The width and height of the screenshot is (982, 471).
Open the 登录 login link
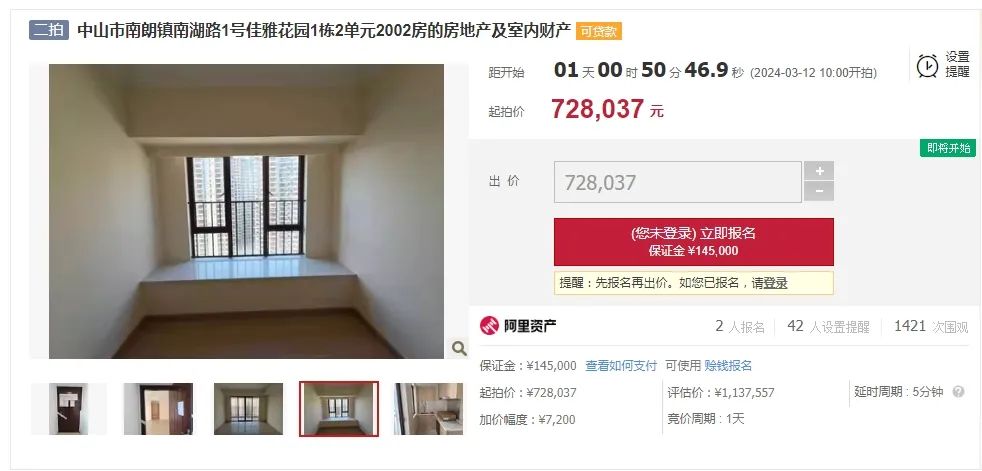tap(775, 283)
